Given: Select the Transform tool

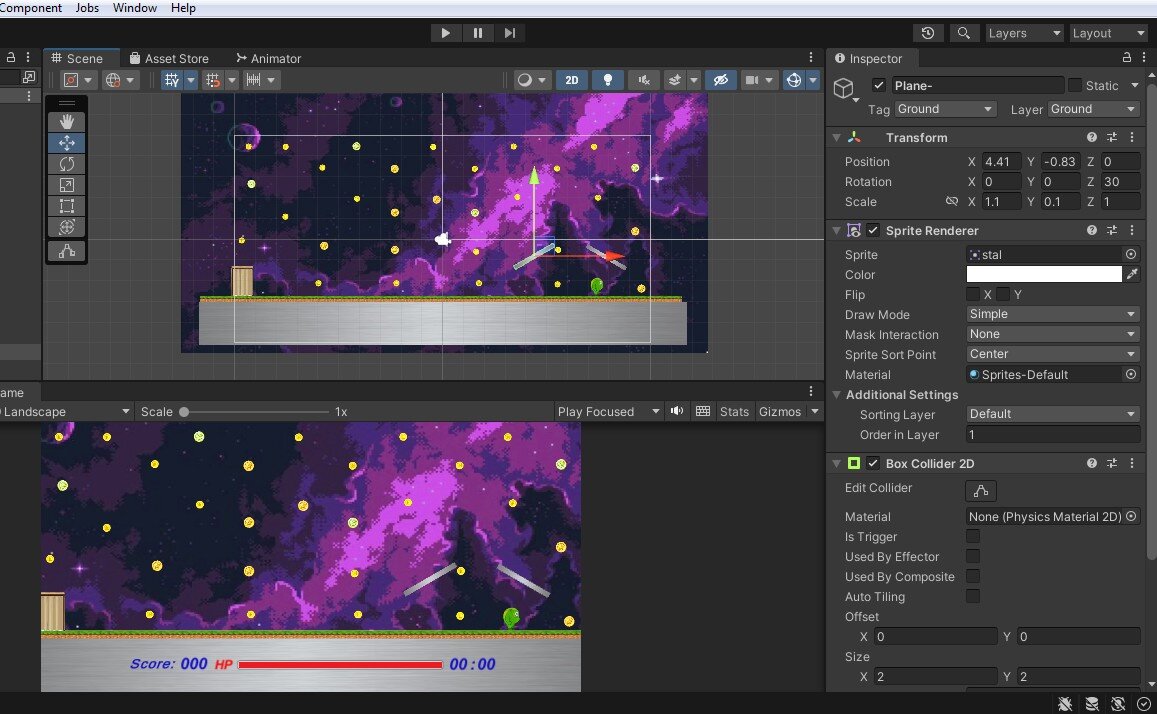Looking at the screenshot, I should pos(66,227).
